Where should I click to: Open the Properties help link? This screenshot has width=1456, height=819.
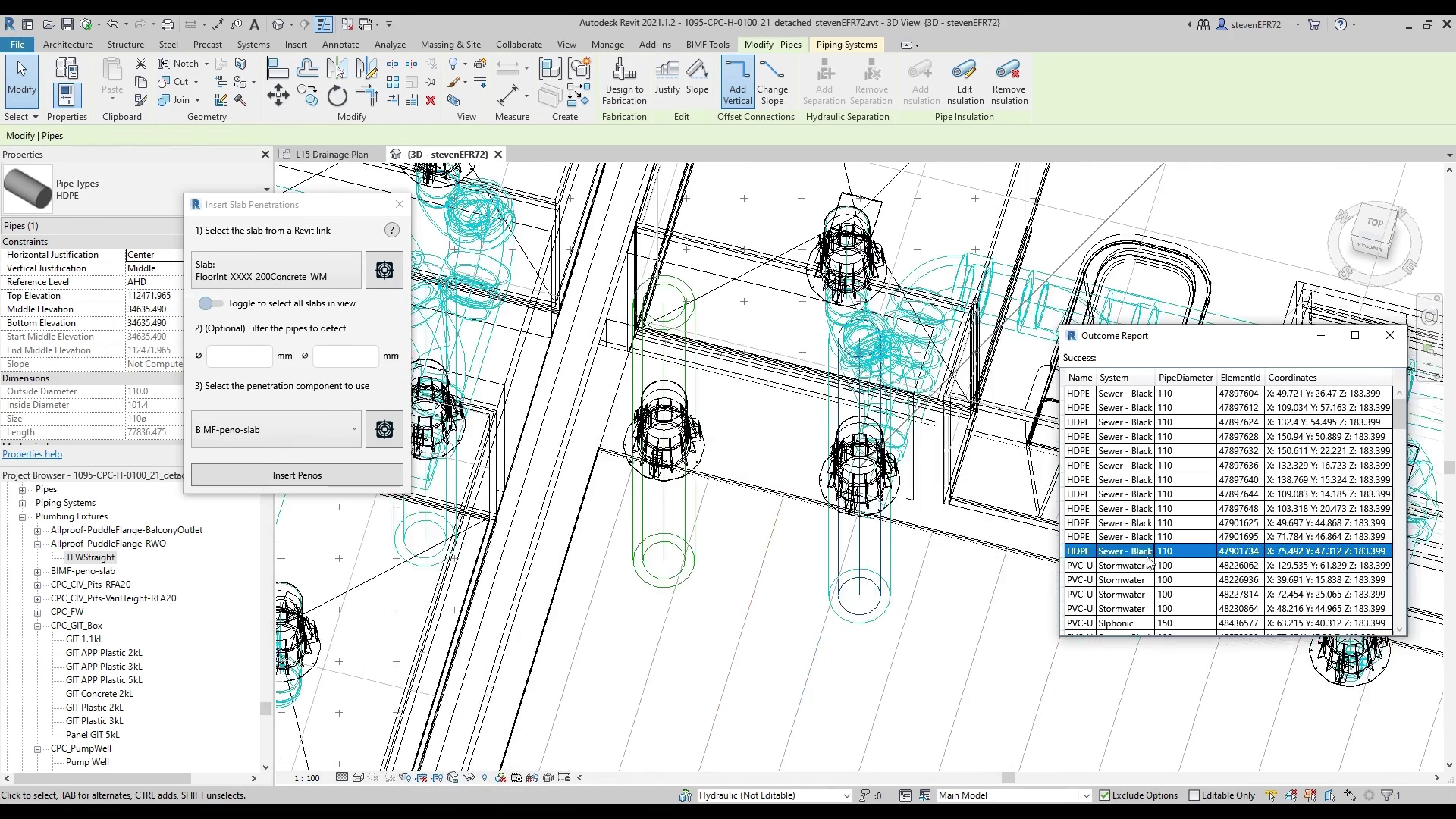32,455
